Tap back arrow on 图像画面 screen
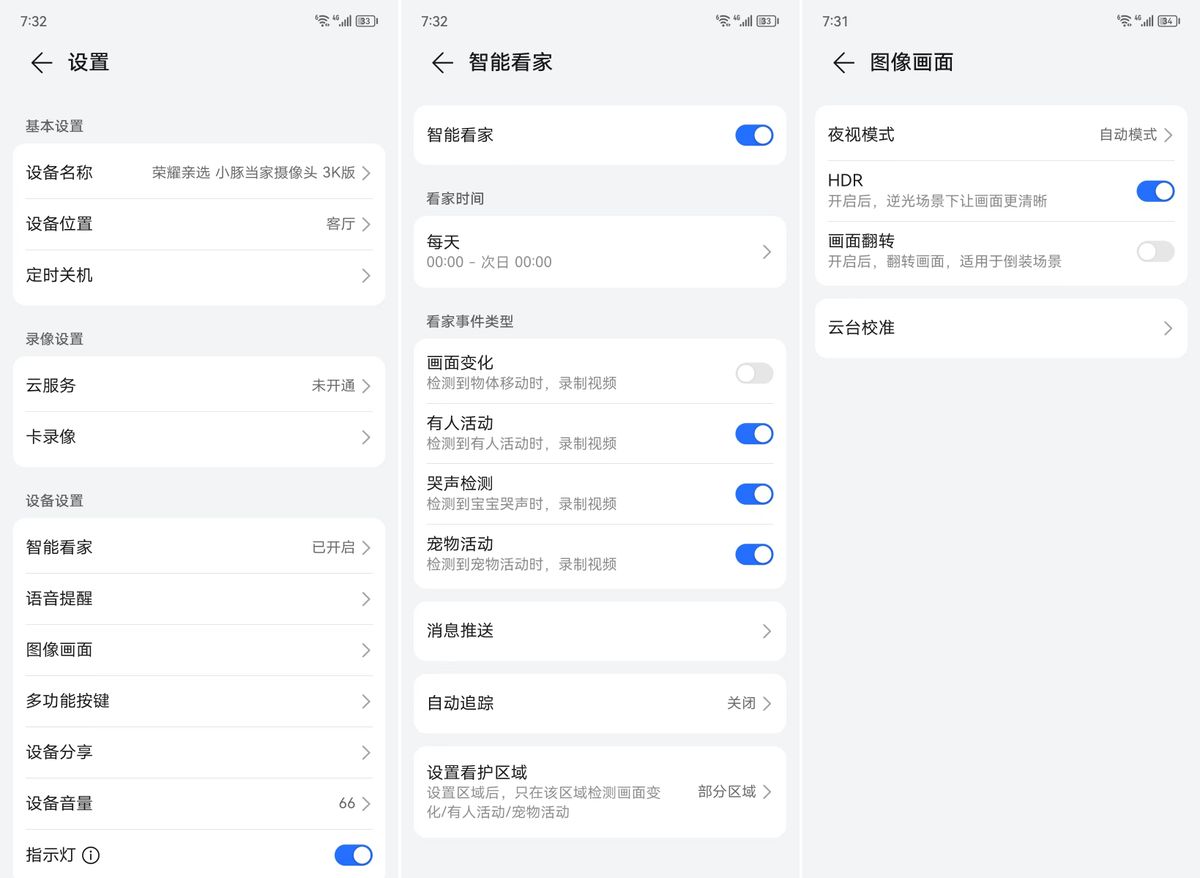The height and width of the screenshot is (878, 1200). 843,63
